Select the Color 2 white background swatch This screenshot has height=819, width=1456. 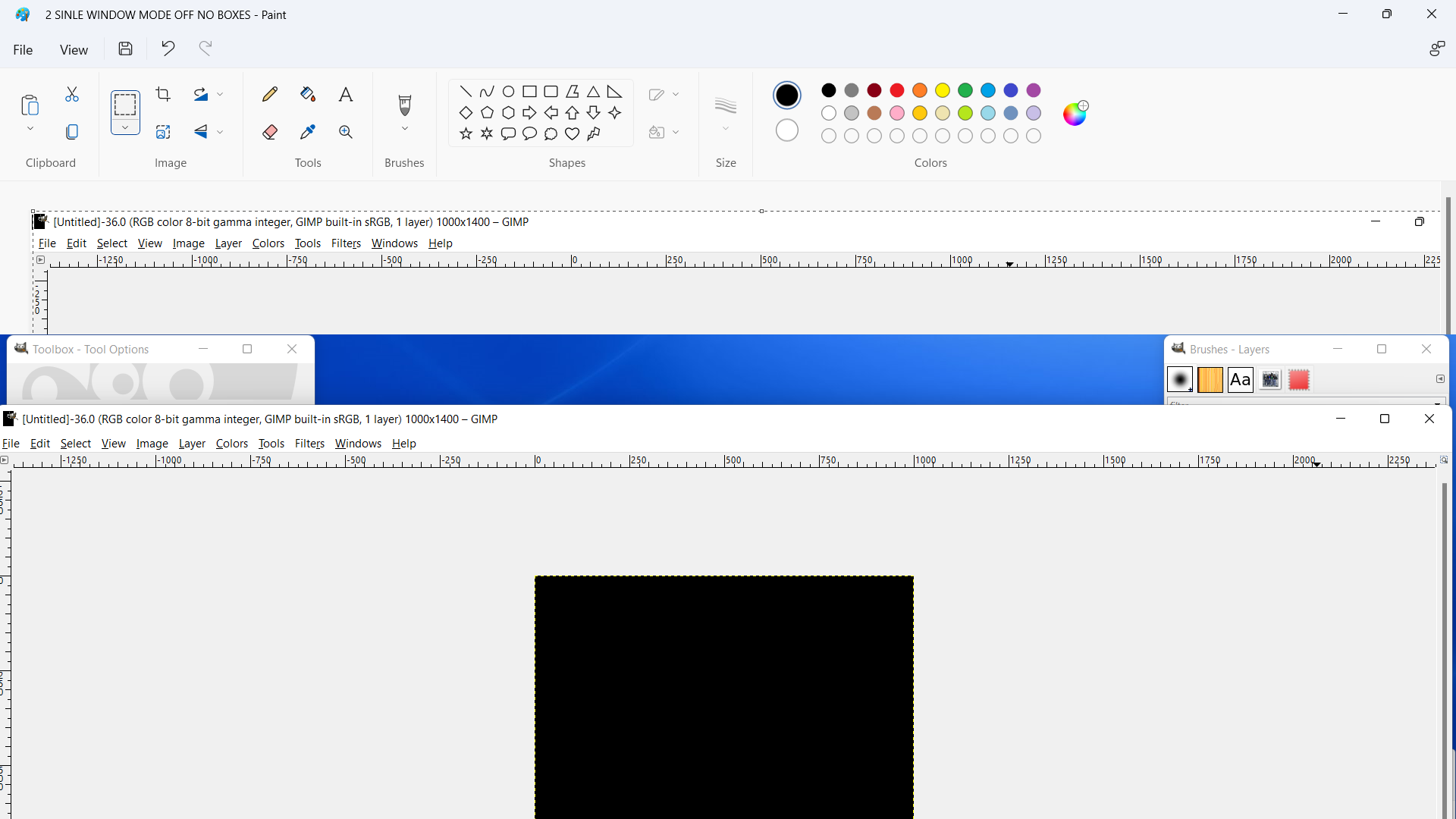[x=787, y=130]
